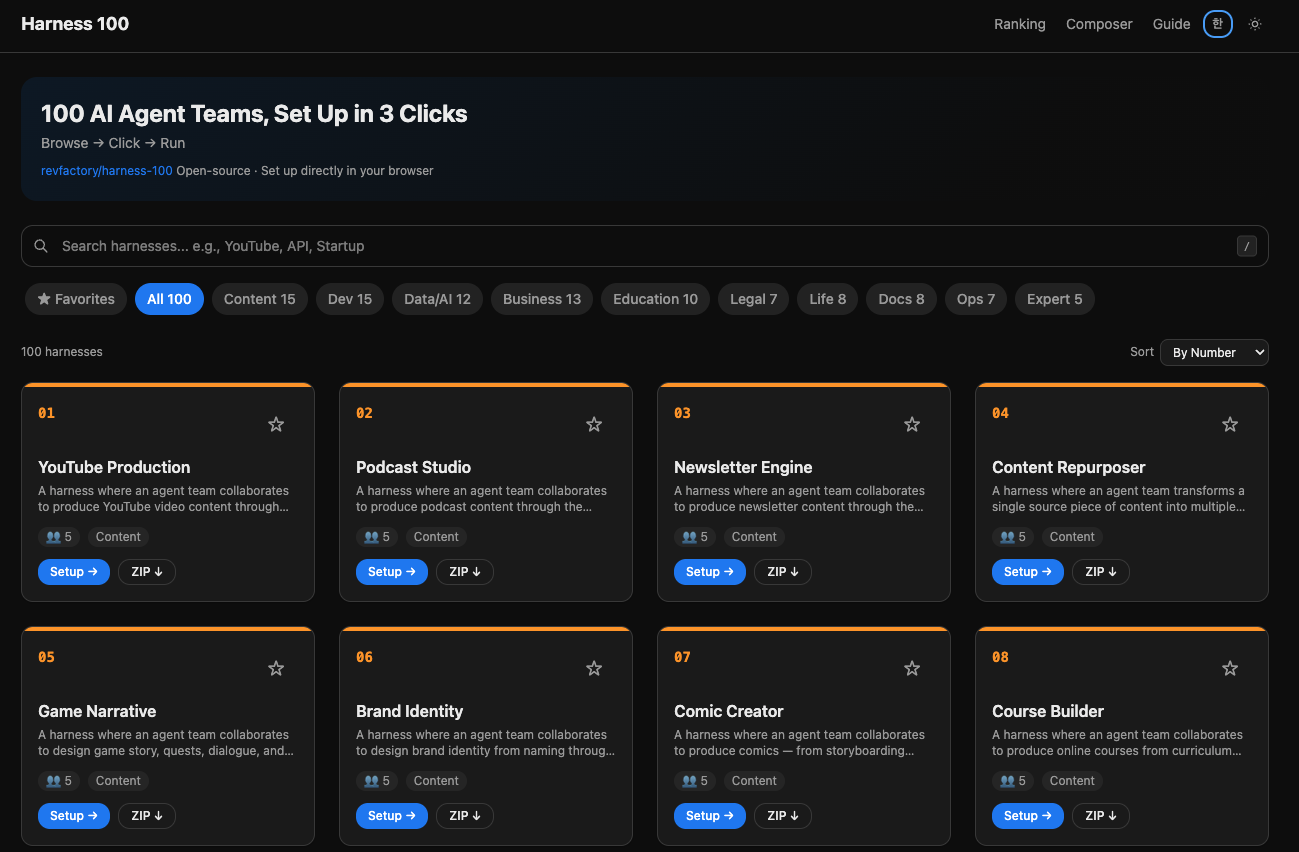Focus the Search harnesses input field

tap(645, 246)
